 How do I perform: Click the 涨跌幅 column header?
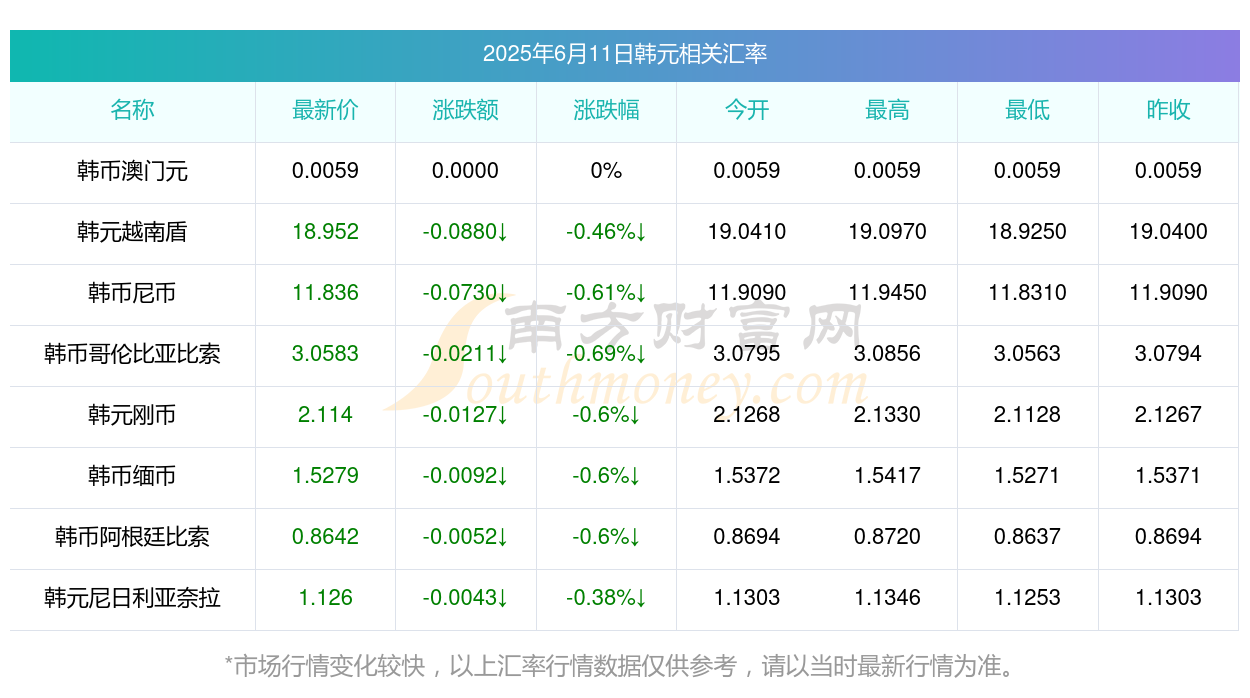tap(606, 110)
